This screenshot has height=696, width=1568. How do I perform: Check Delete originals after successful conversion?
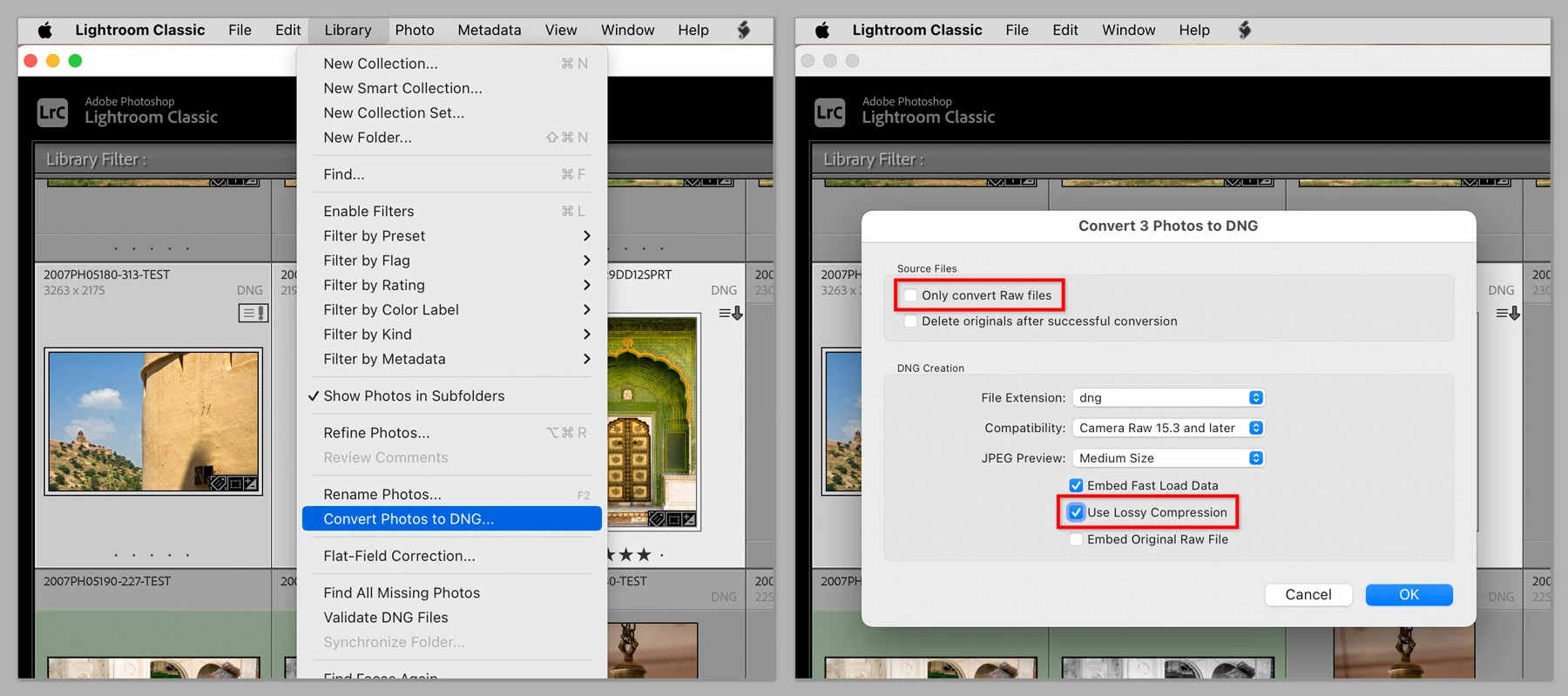(x=910, y=321)
